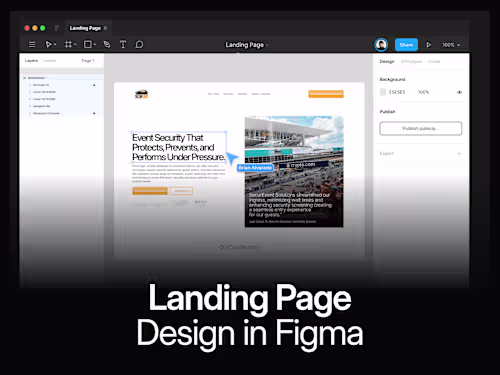Select the Frame tool

pyautogui.click(x=68, y=44)
